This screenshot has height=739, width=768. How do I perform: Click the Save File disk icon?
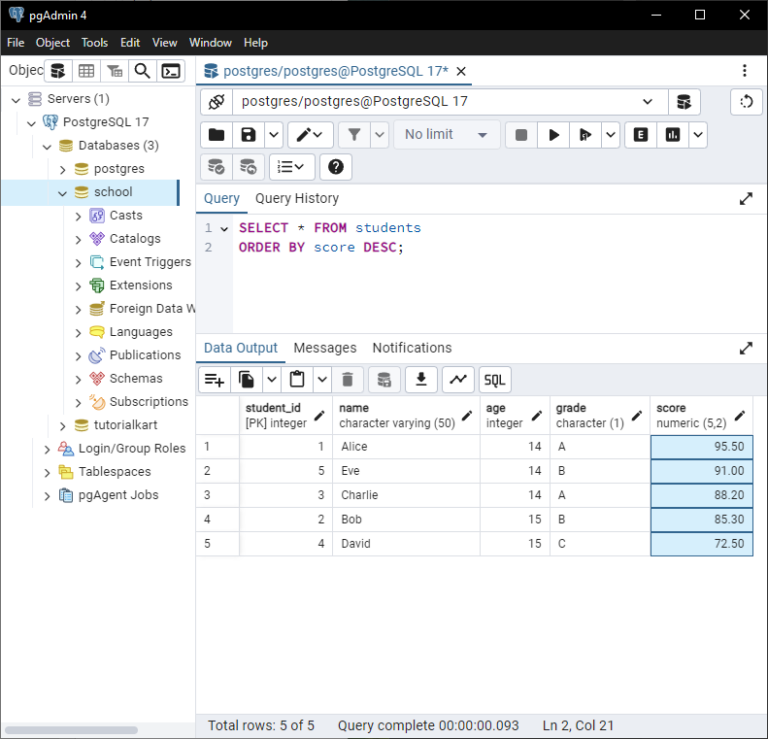tap(248, 135)
